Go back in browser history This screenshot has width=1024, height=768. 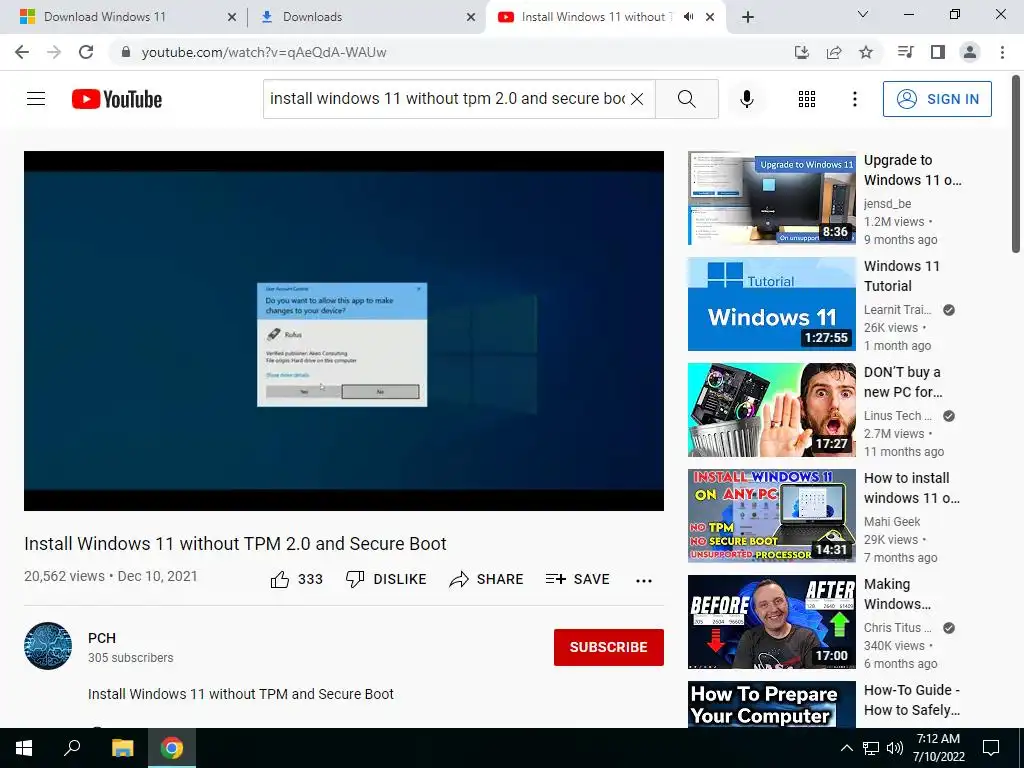click(22, 52)
